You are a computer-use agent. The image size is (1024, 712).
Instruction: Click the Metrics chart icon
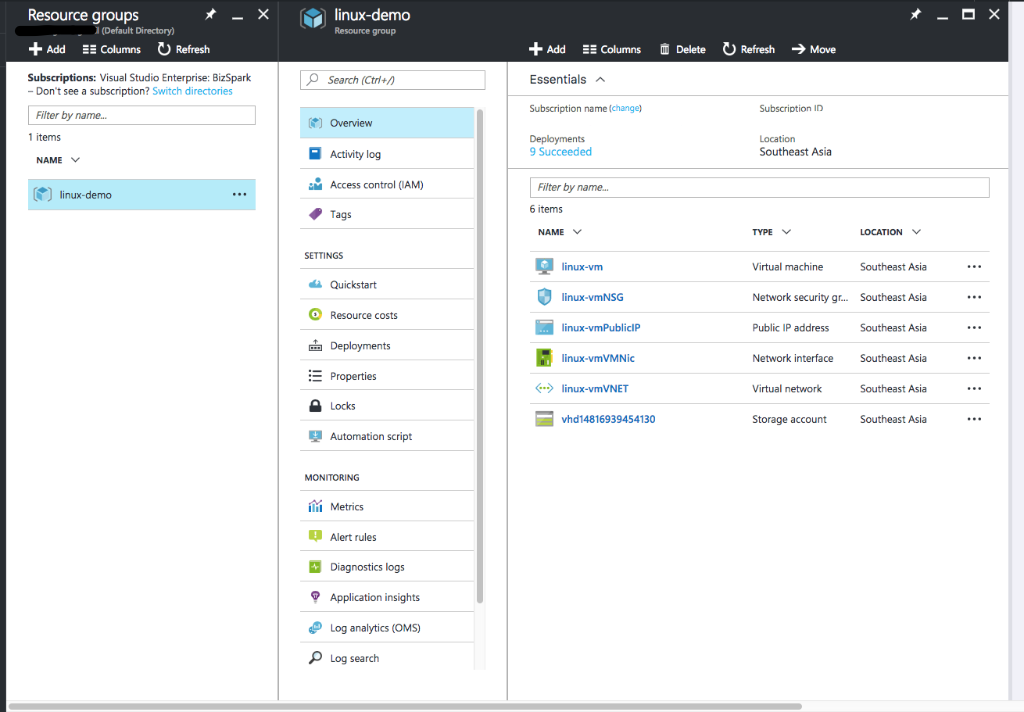(x=315, y=506)
